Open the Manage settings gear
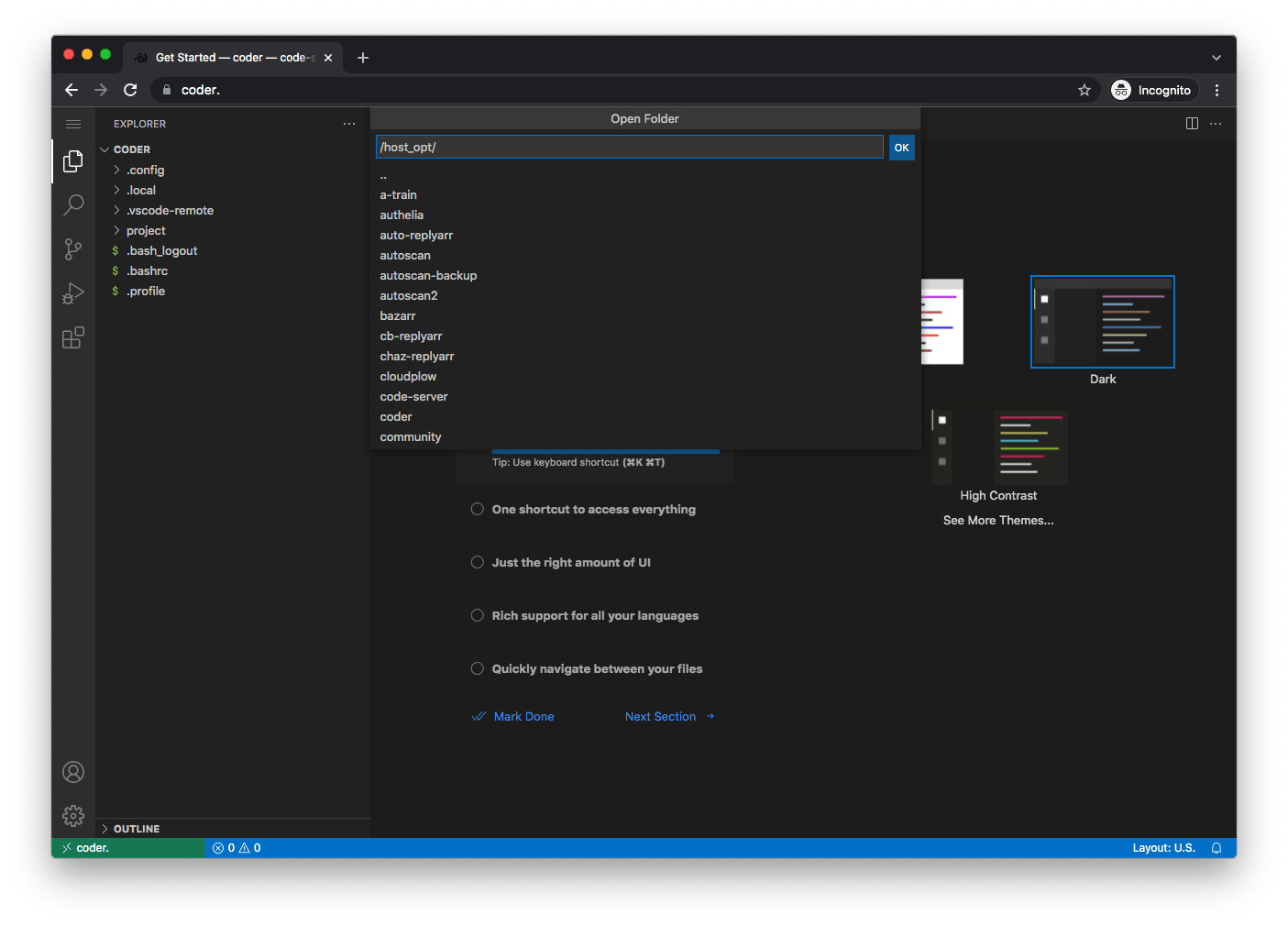1288x926 pixels. click(x=73, y=816)
